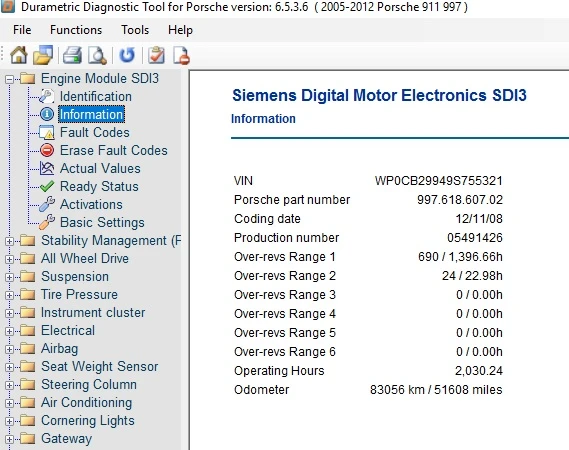Expand the Airbag tree node

pos(9,349)
